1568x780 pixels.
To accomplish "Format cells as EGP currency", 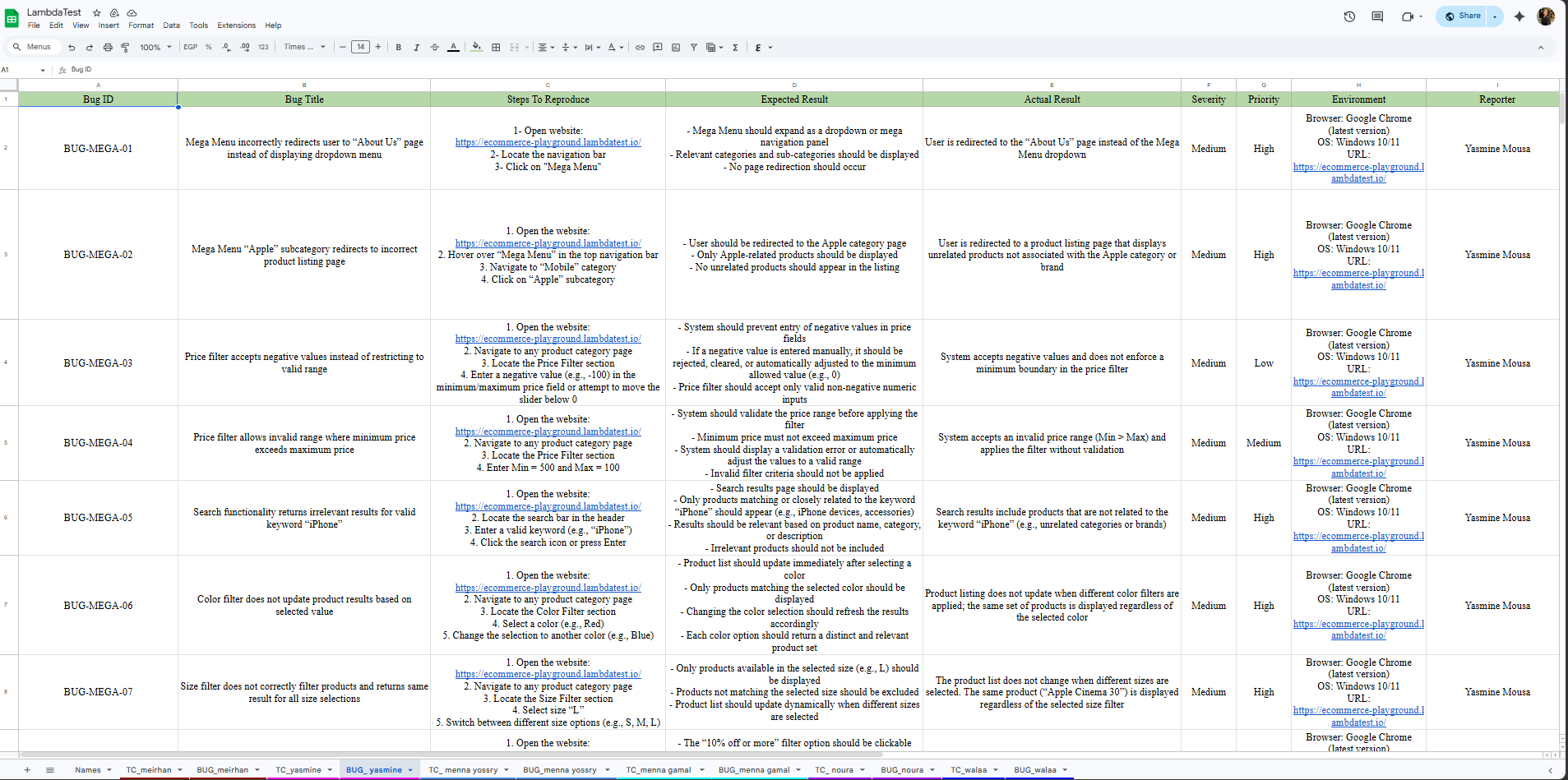I will (190, 47).
